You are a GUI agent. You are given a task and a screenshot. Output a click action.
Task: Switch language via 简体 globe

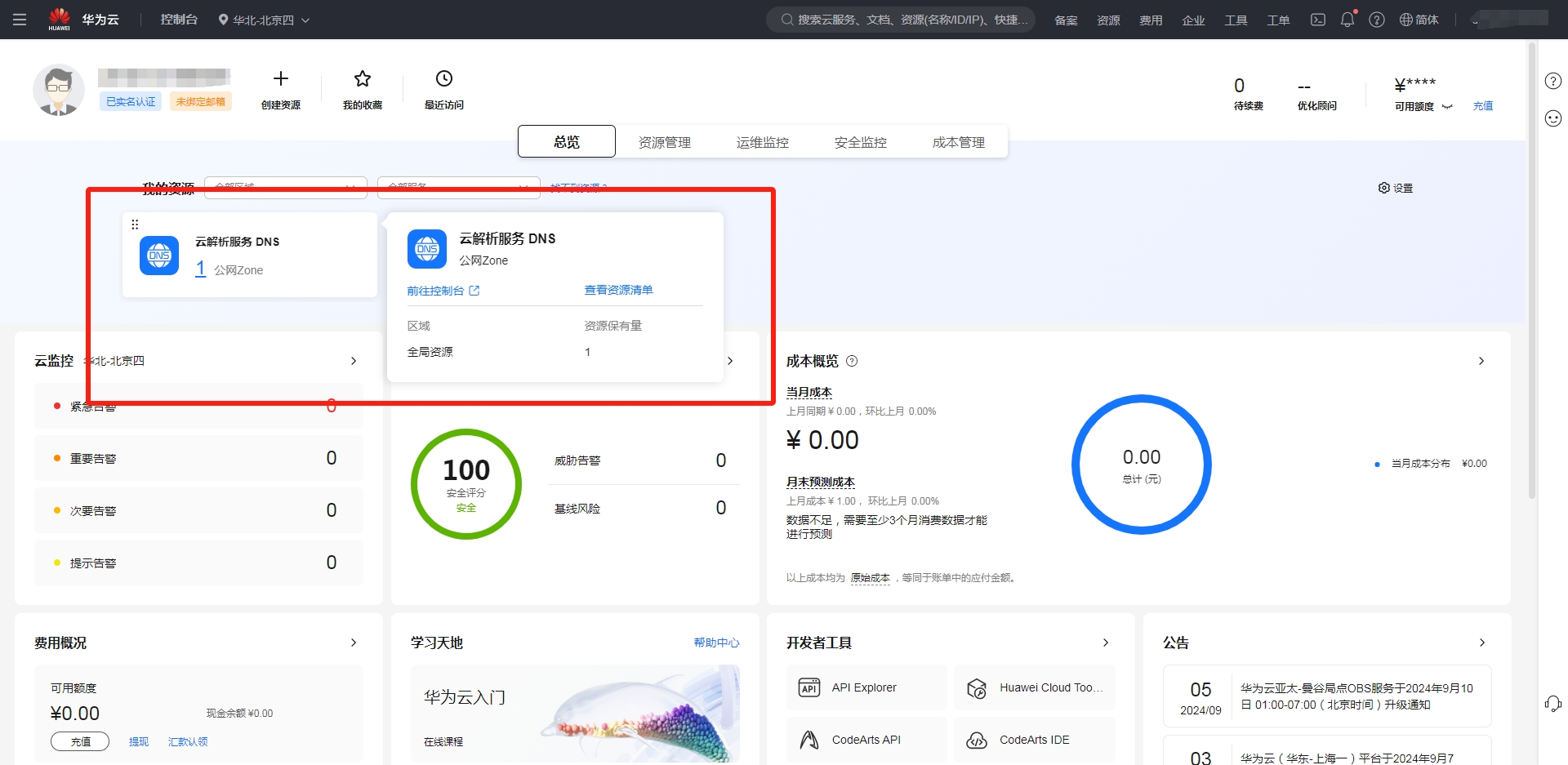pos(1419,20)
